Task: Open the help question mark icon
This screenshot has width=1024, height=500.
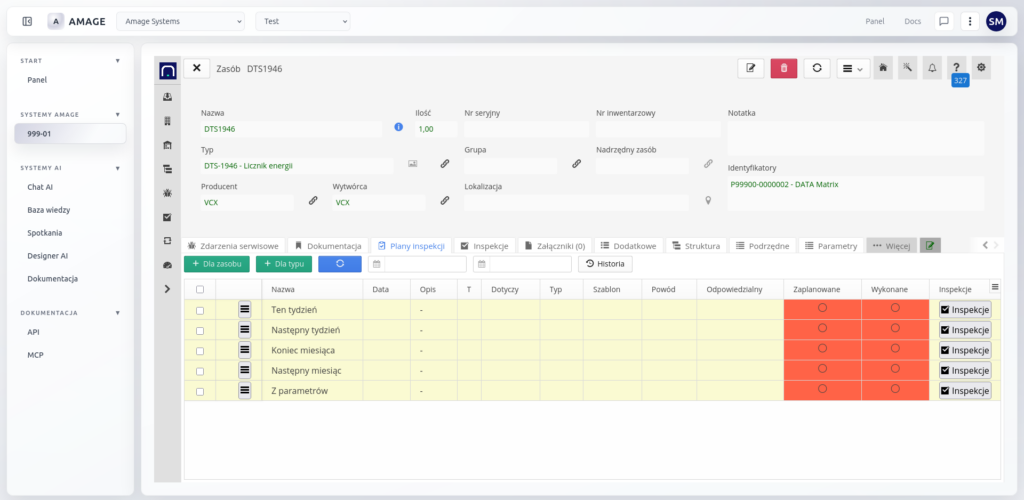Action: 957,68
